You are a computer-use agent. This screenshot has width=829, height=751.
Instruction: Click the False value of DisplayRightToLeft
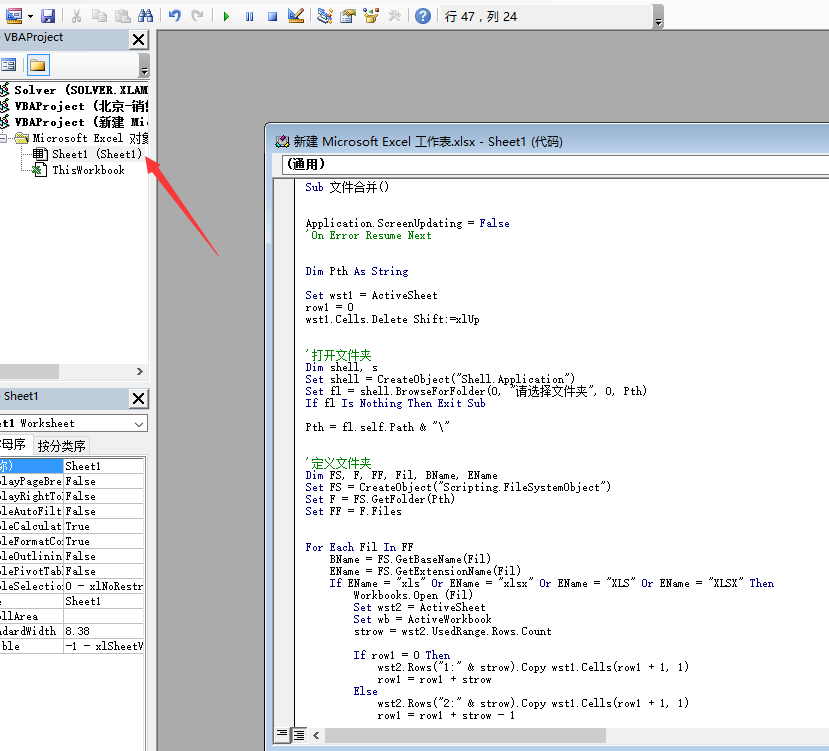pos(104,496)
